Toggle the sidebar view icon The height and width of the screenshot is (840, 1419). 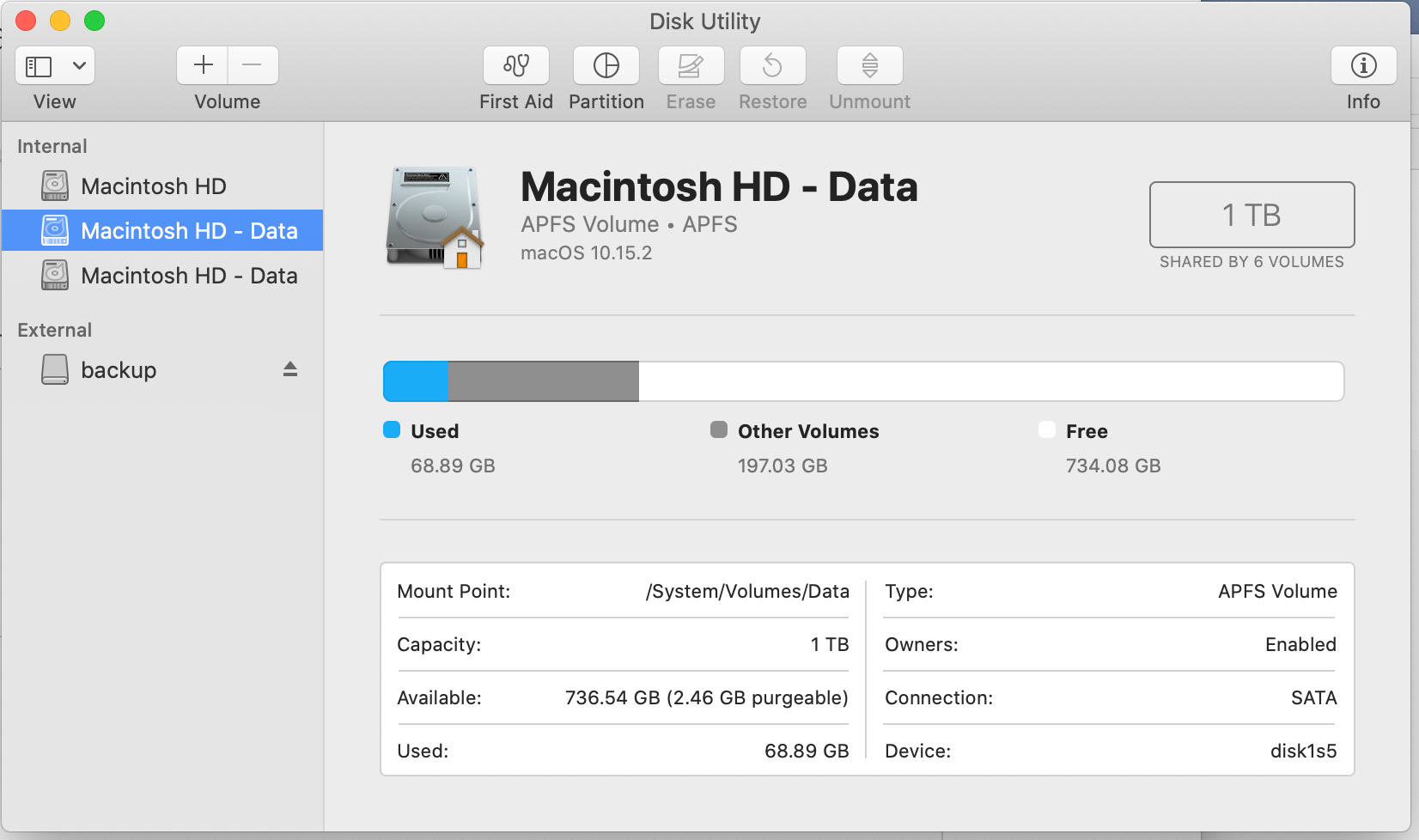[40, 65]
